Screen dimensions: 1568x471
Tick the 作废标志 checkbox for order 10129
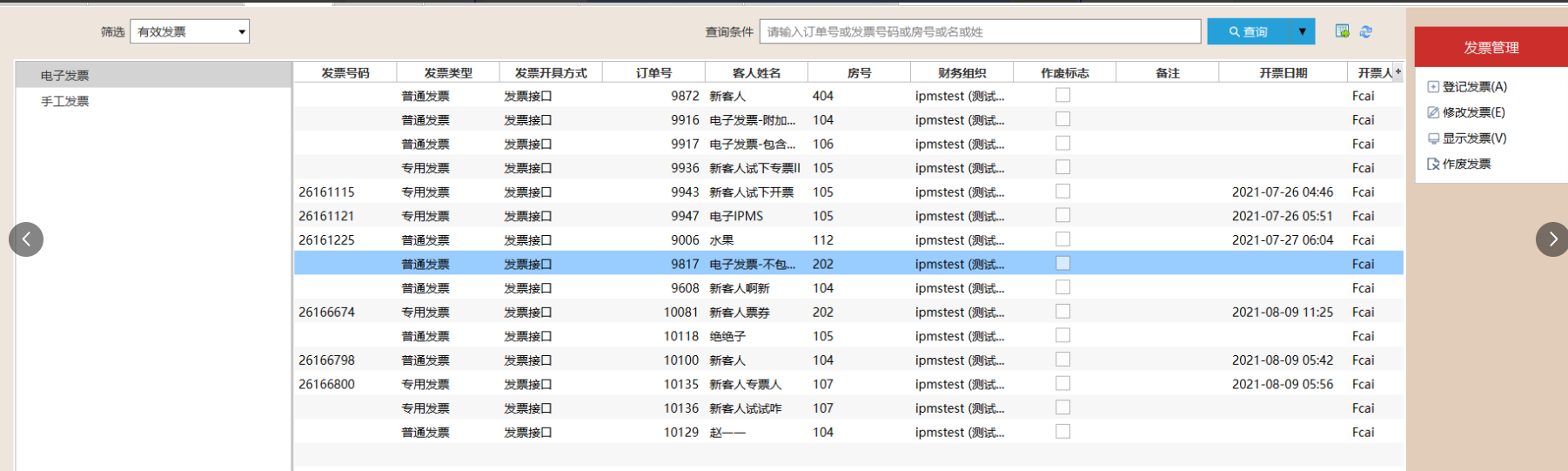[1062, 432]
